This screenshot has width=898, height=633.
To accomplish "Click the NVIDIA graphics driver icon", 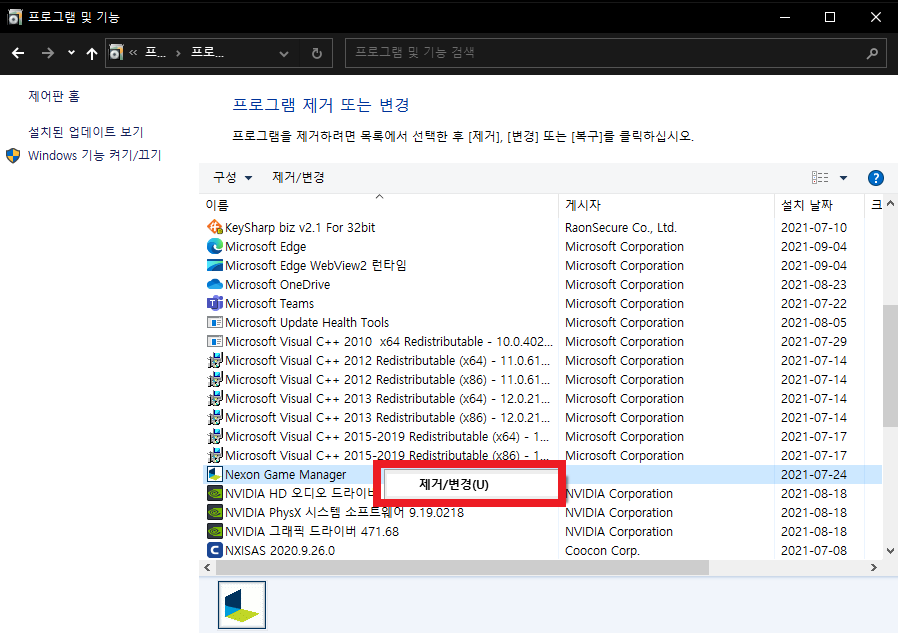I will coord(215,531).
